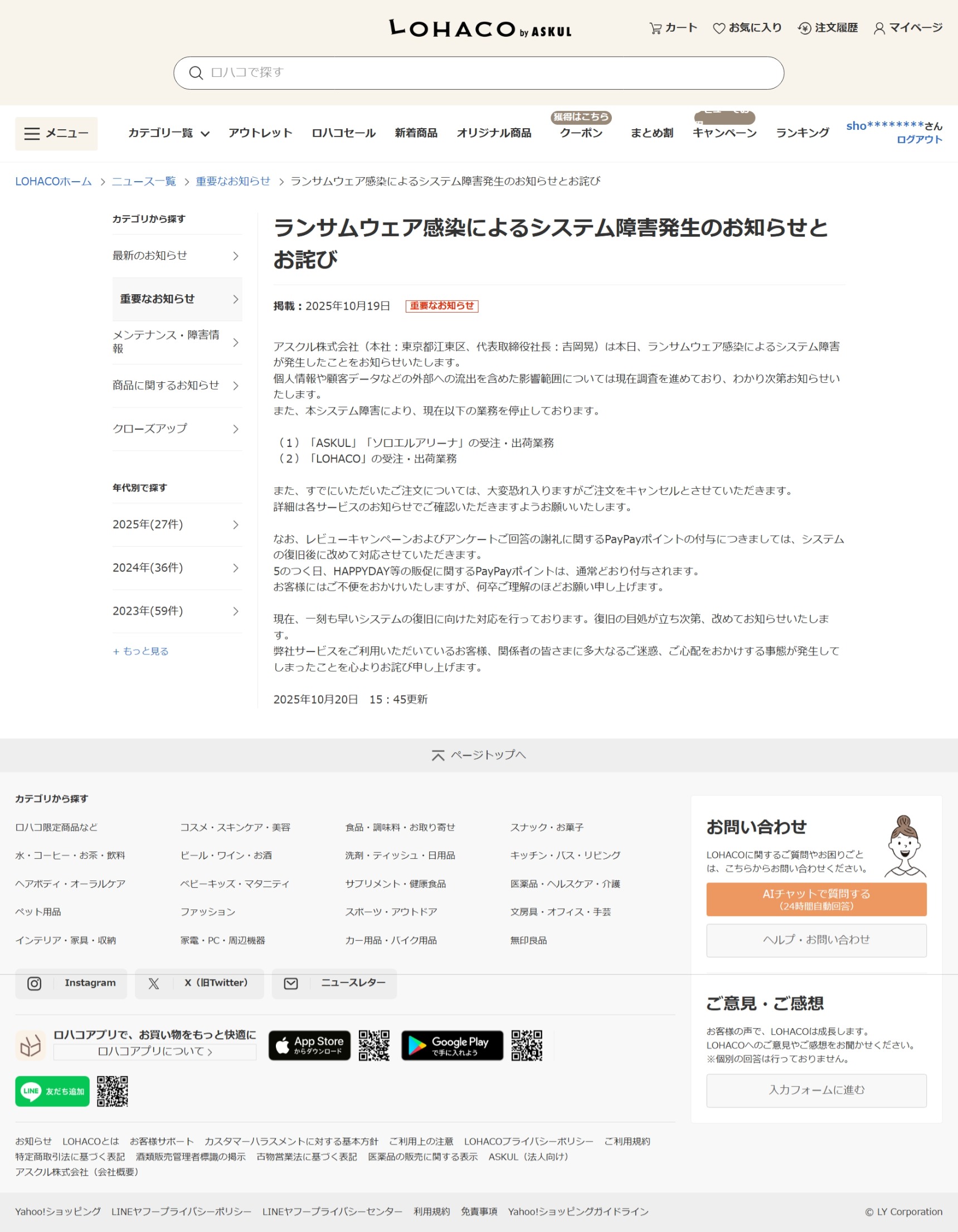The height and width of the screenshot is (1232, 958).
Task: Open the hamburger メニュー button
Action: (x=56, y=134)
